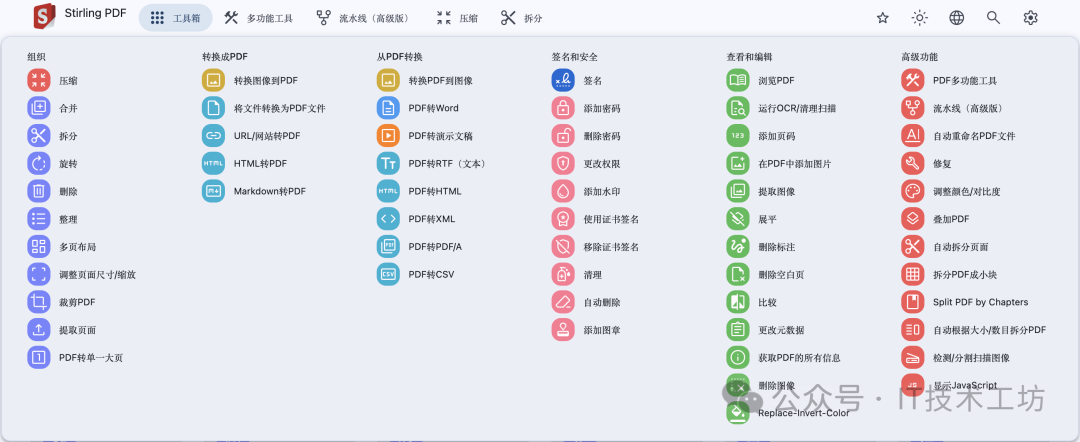Click the HTML转PDF icon

[214, 164]
